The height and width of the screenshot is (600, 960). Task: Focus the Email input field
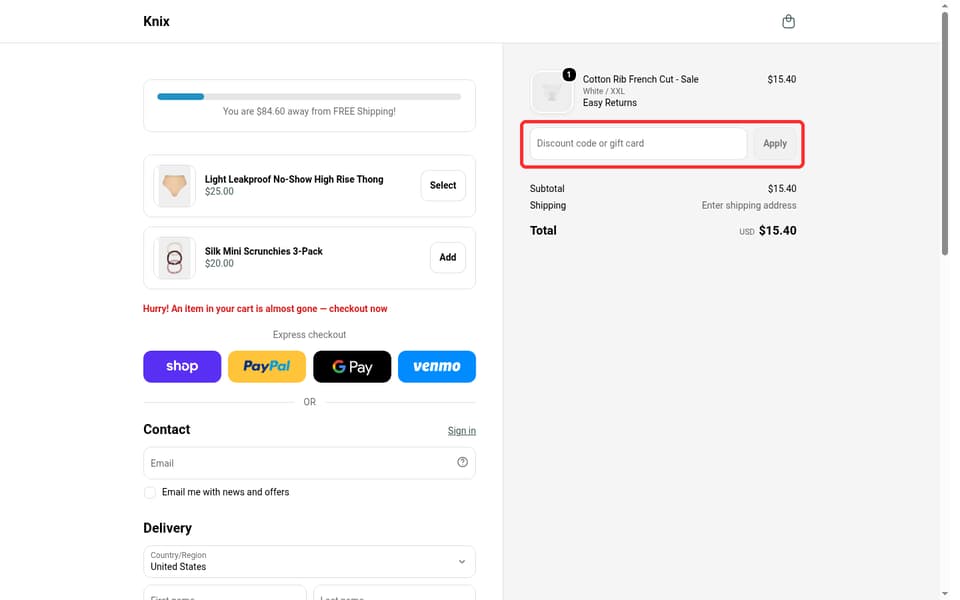click(x=309, y=463)
